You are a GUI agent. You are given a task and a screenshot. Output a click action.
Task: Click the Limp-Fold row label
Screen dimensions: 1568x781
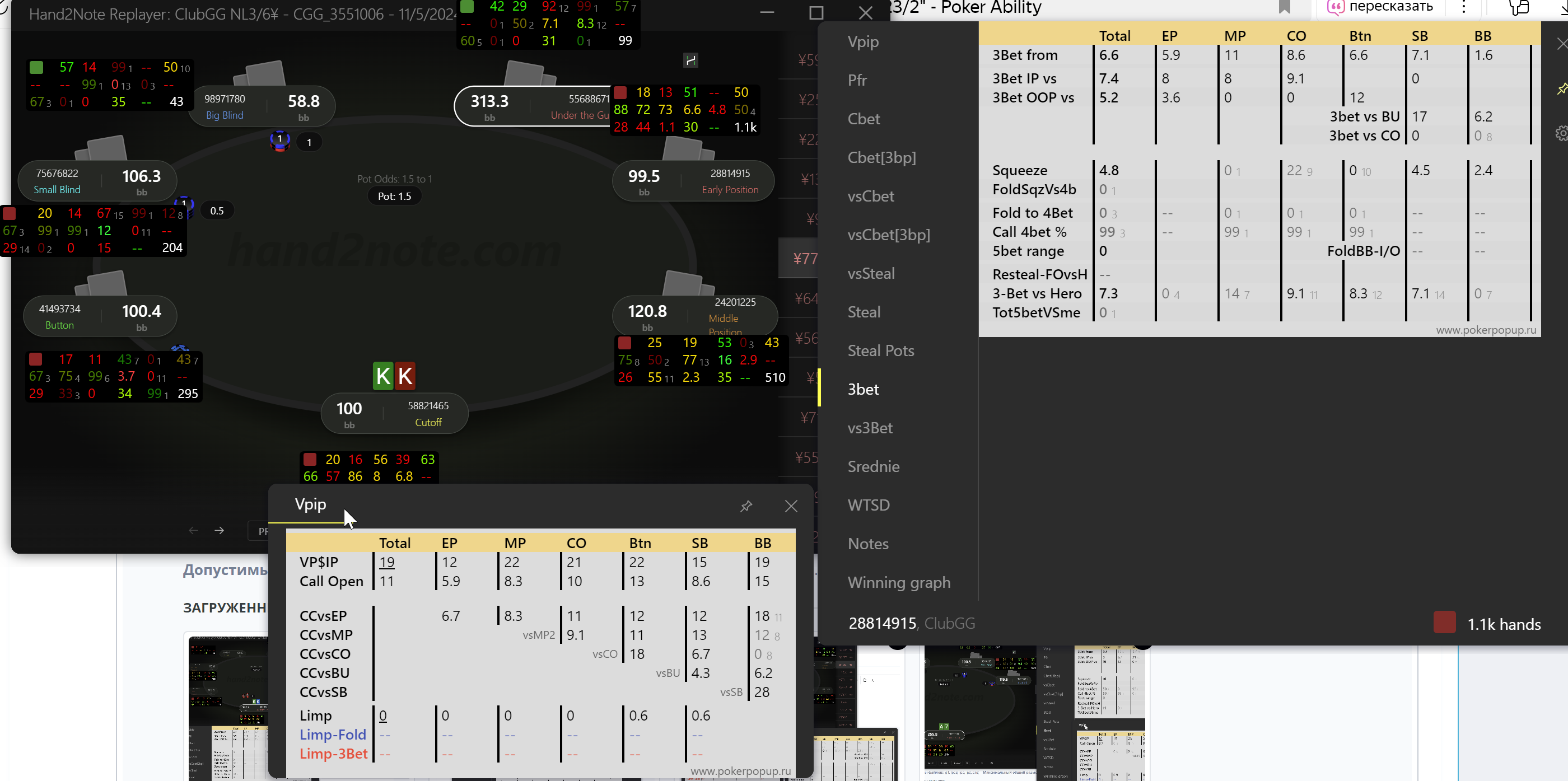coord(332,735)
